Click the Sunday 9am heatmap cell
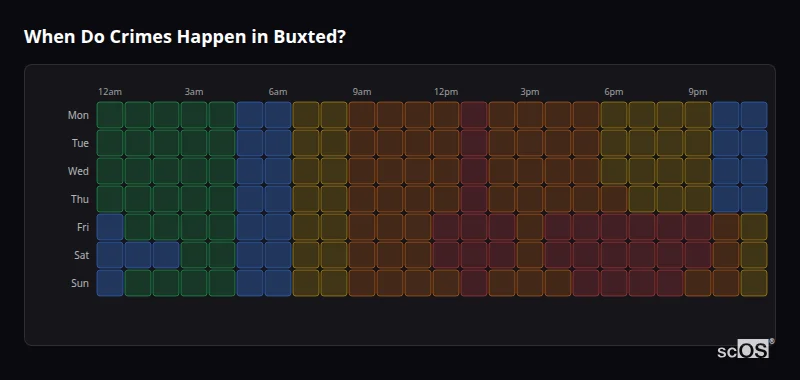This screenshot has height=380, width=800. point(362,283)
